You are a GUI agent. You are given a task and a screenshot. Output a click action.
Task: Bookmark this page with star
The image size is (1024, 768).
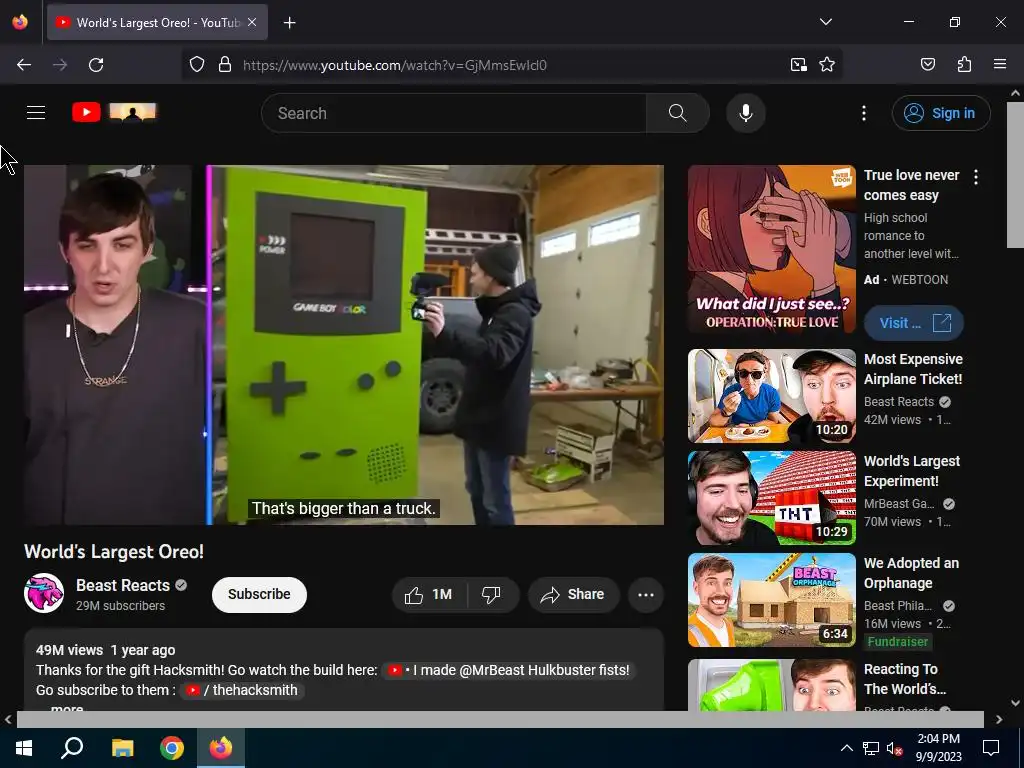coord(827,65)
